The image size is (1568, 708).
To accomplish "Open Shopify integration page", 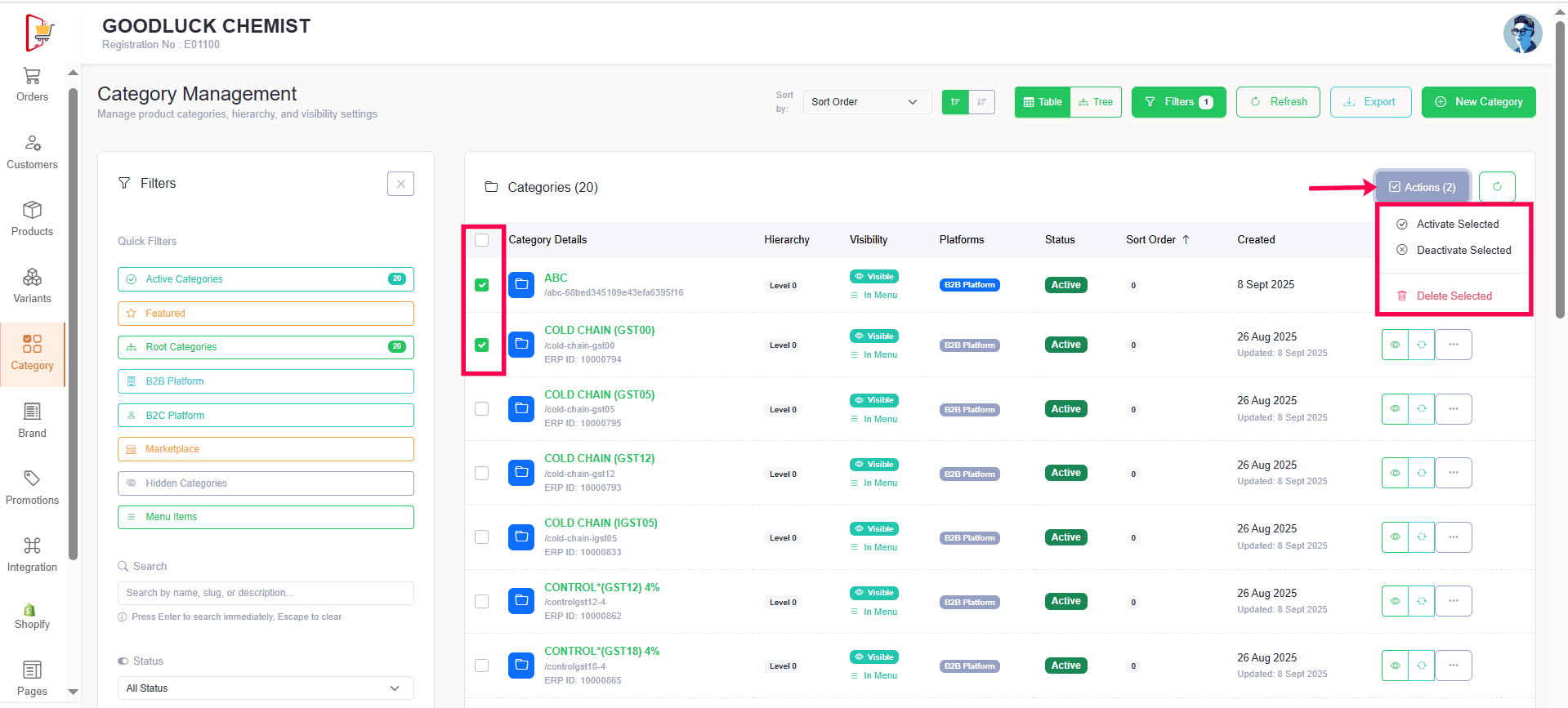I will [x=32, y=617].
